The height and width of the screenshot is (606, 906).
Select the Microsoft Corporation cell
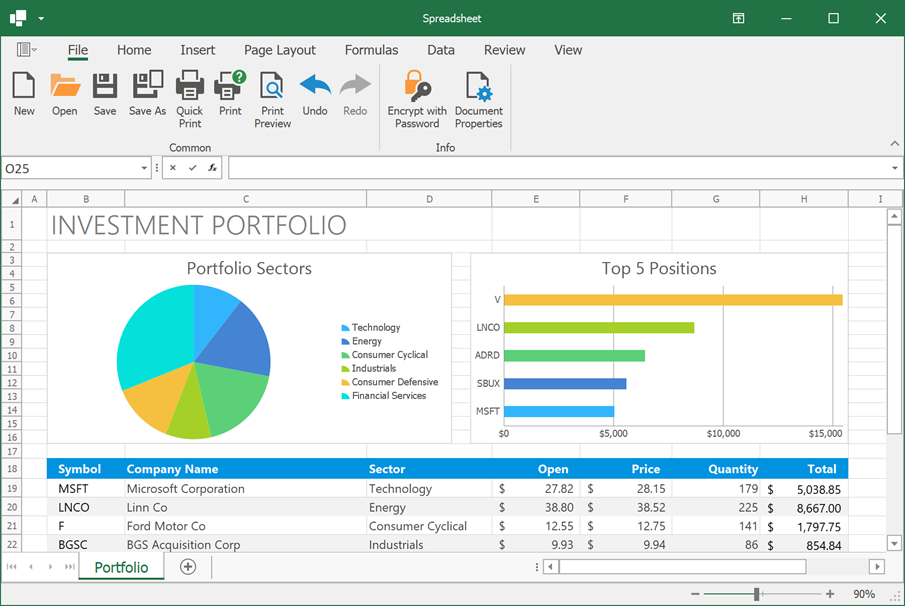246,489
